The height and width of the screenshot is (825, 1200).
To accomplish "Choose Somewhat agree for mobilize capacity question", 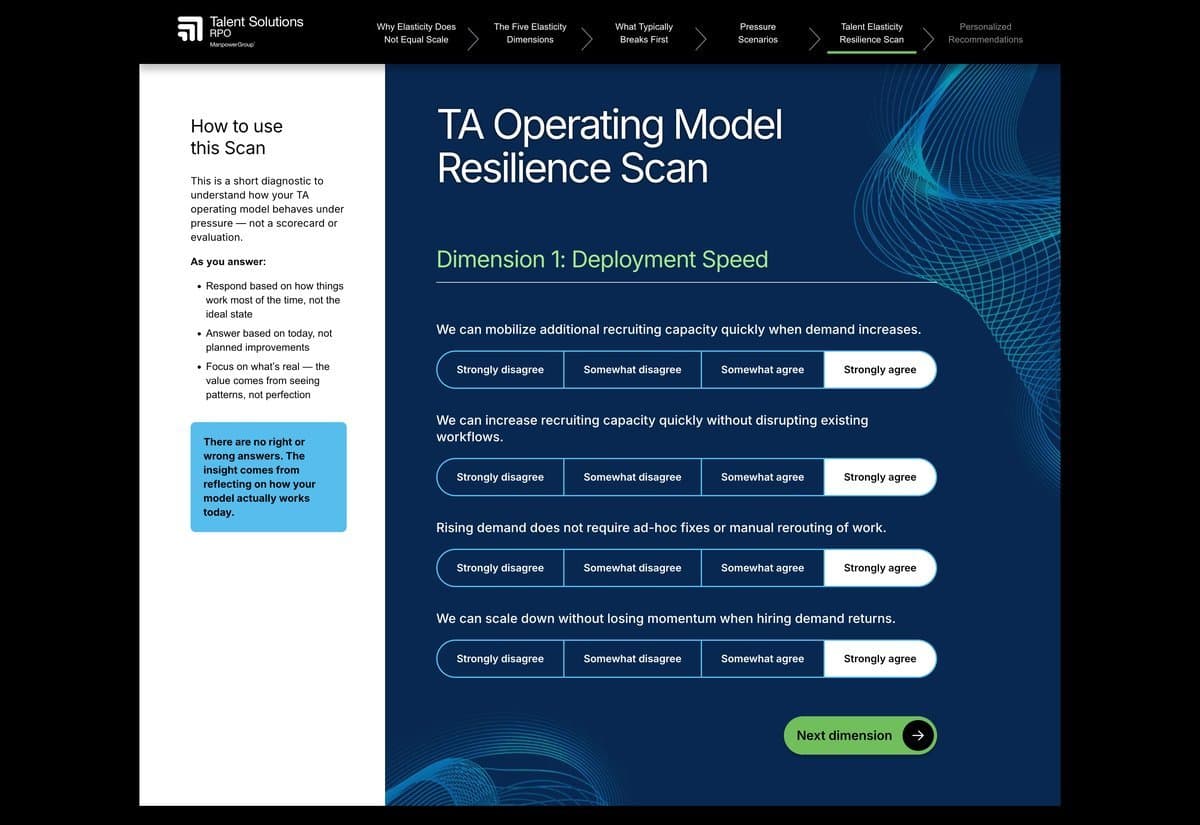I will pyautogui.click(x=762, y=370).
